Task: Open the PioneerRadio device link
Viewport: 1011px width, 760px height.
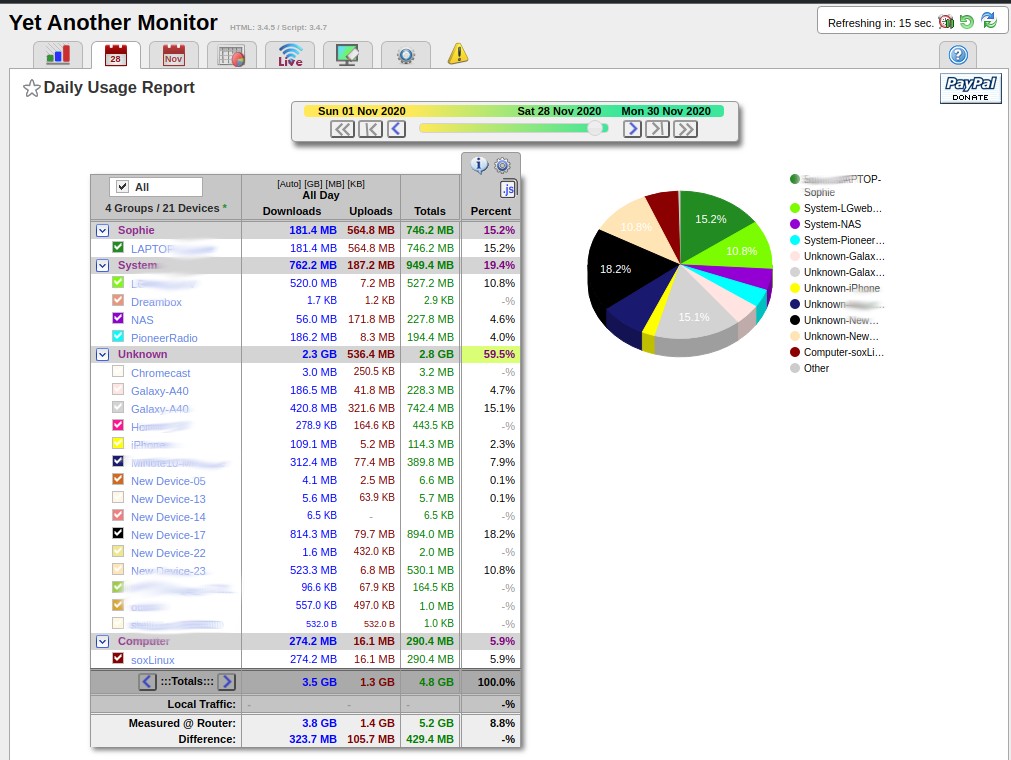Action: 164,338
